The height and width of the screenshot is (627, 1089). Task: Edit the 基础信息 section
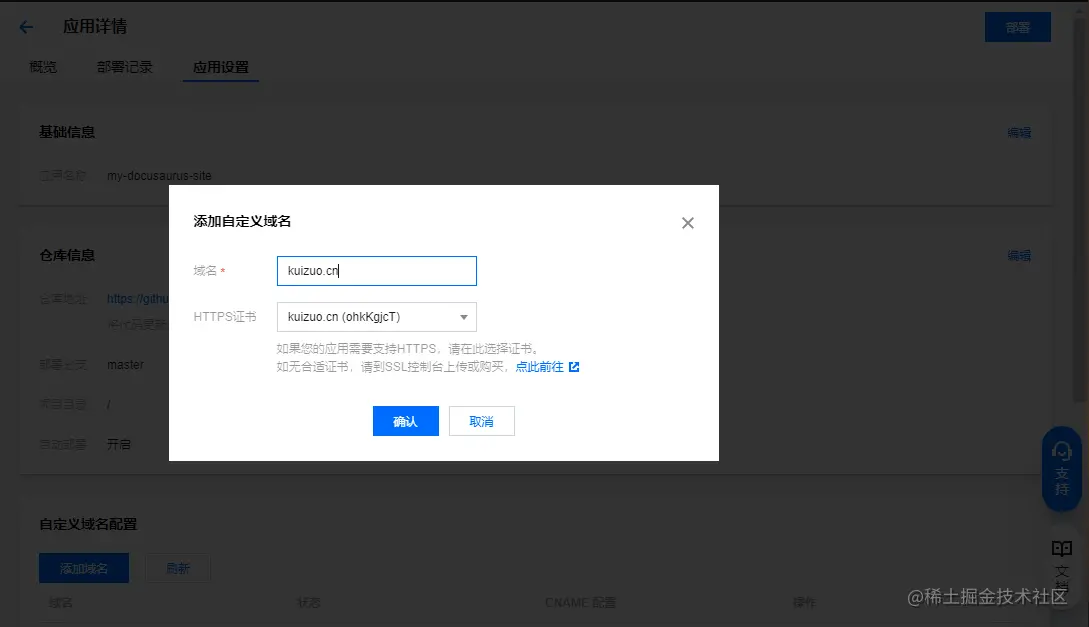(1019, 133)
